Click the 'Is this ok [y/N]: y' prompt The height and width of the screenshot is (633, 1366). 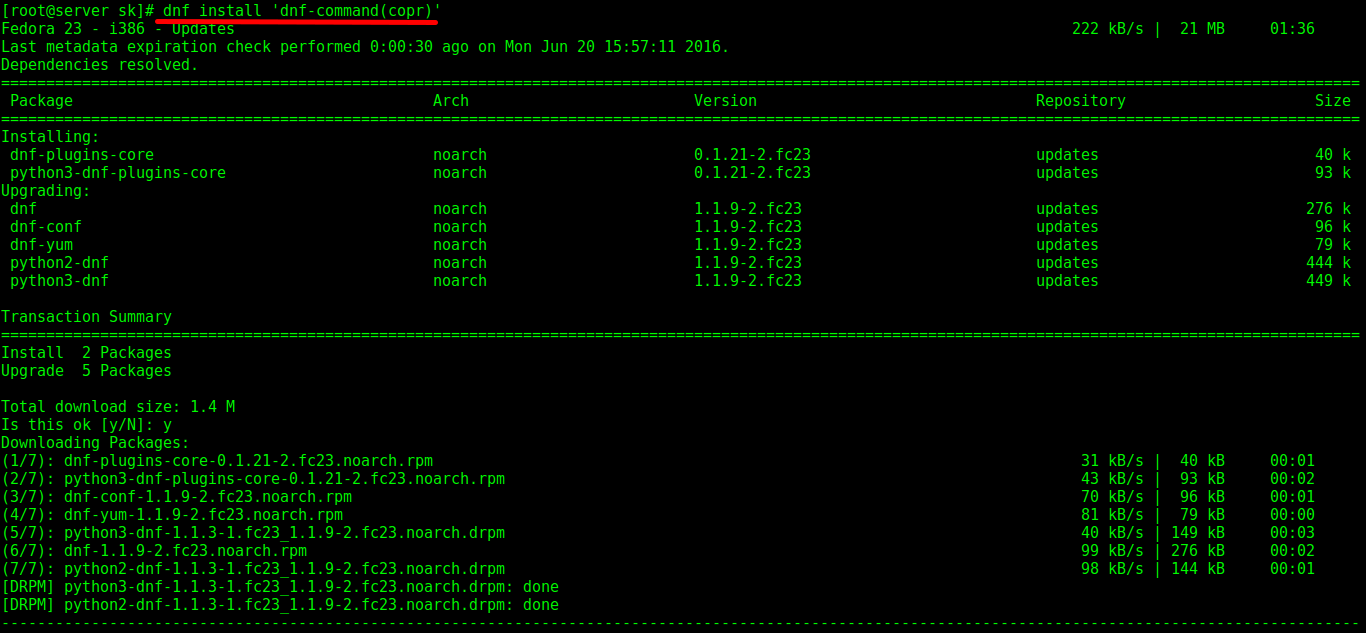pyautogui.click(x=87, y=425)
